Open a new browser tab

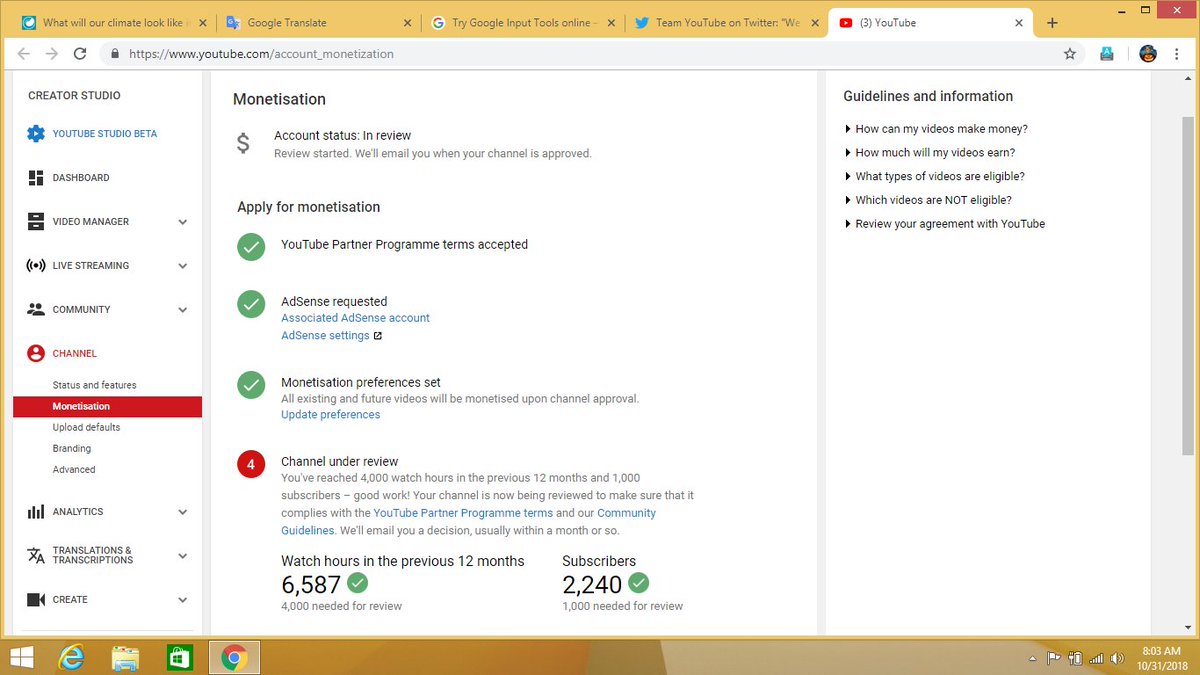(1052, 23)
